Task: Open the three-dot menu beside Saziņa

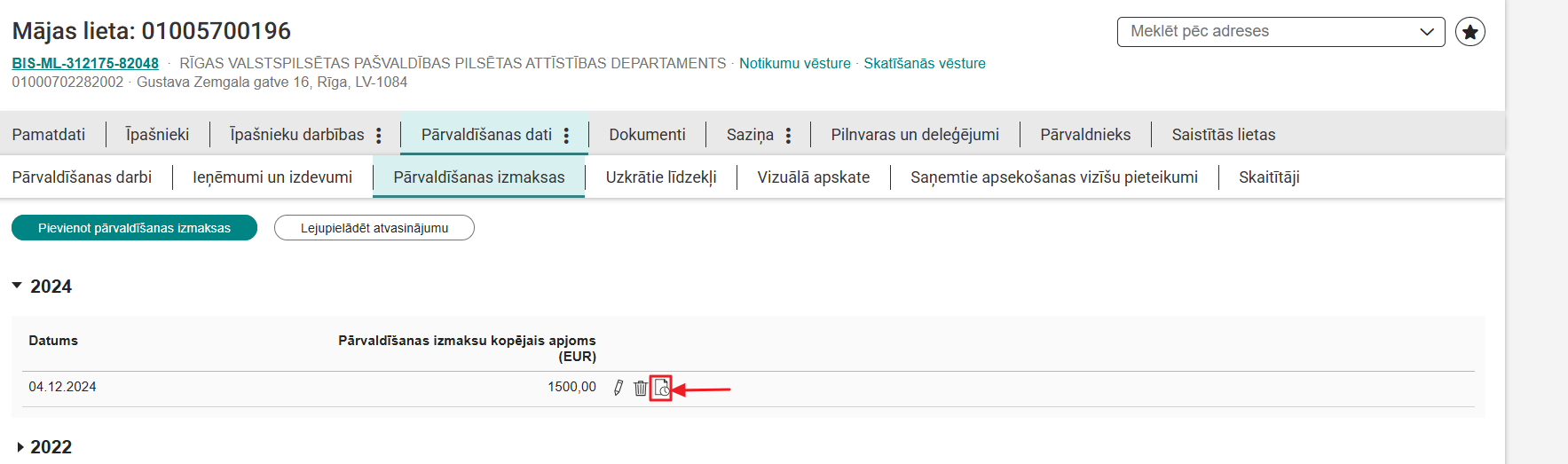Action: [x=788, y=135]
